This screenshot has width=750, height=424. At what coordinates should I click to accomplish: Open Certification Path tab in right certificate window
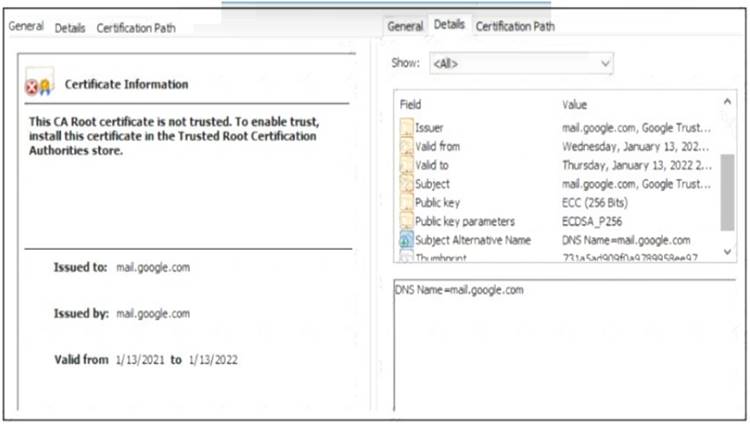coord(515,26)
